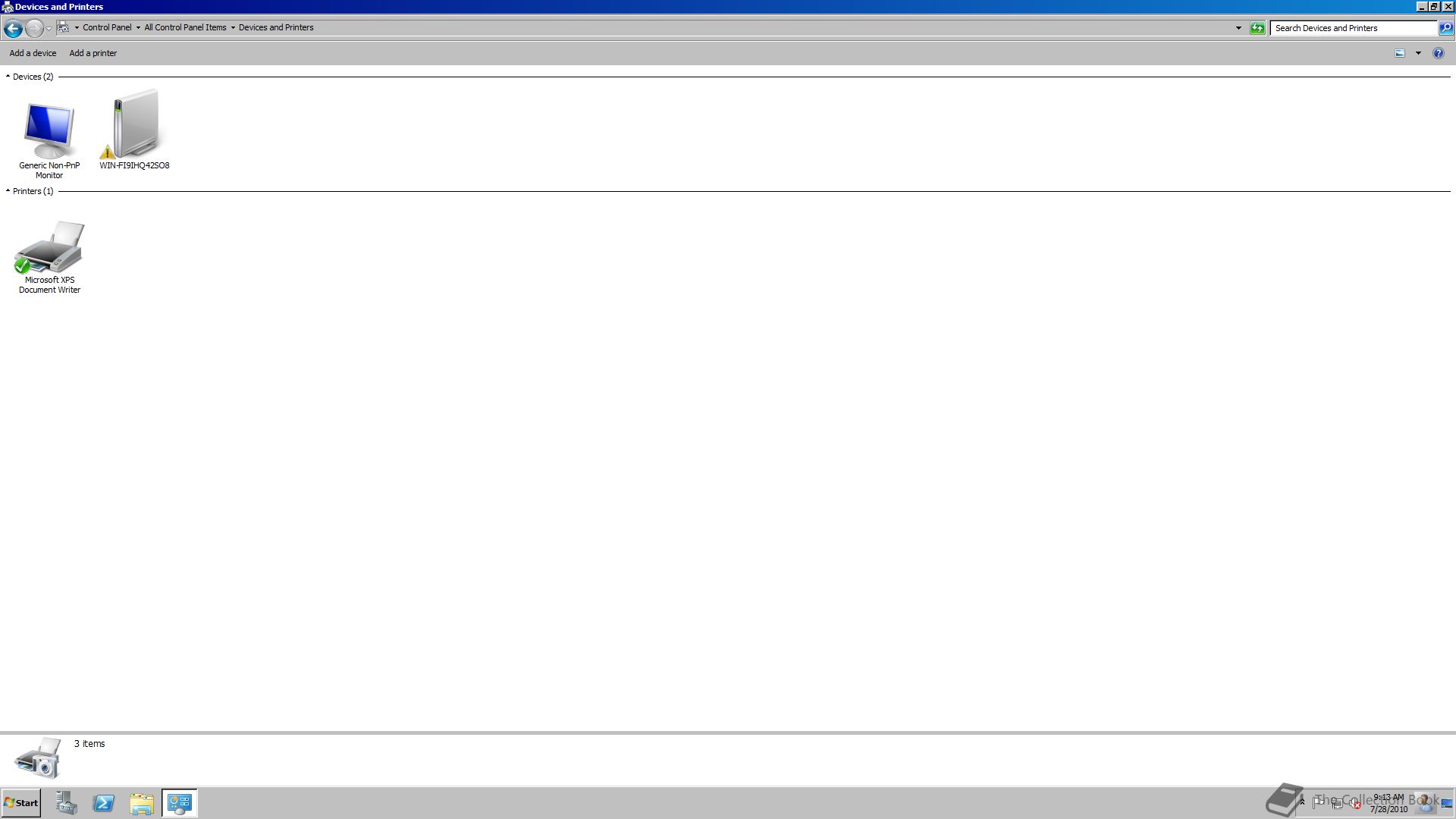Collapse the Printers (1) group
Viewport: 1456px width, 819px height.
click(8, 191)
